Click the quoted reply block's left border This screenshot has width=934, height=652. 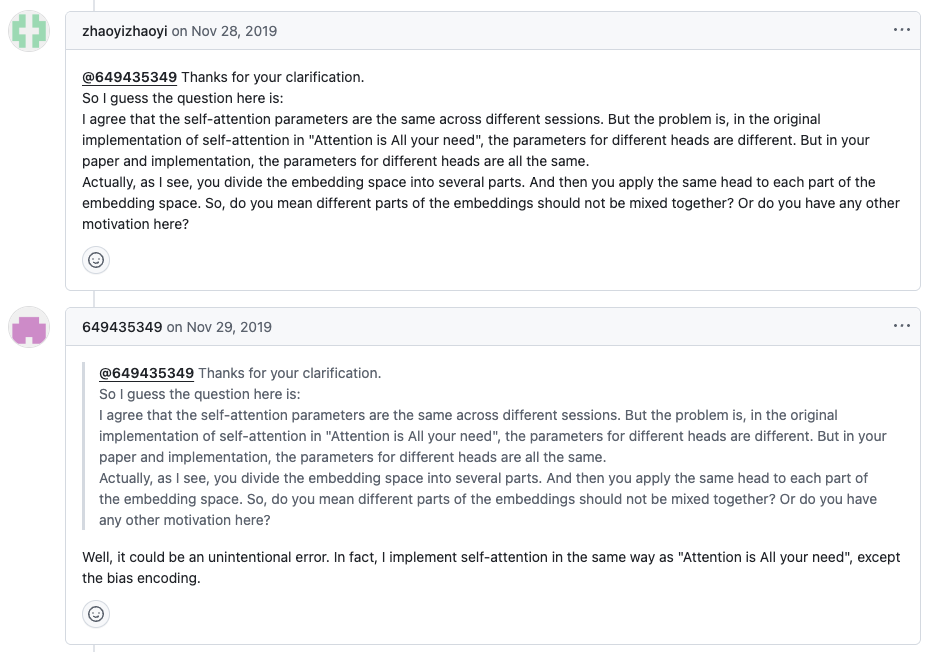pos(83,446)
